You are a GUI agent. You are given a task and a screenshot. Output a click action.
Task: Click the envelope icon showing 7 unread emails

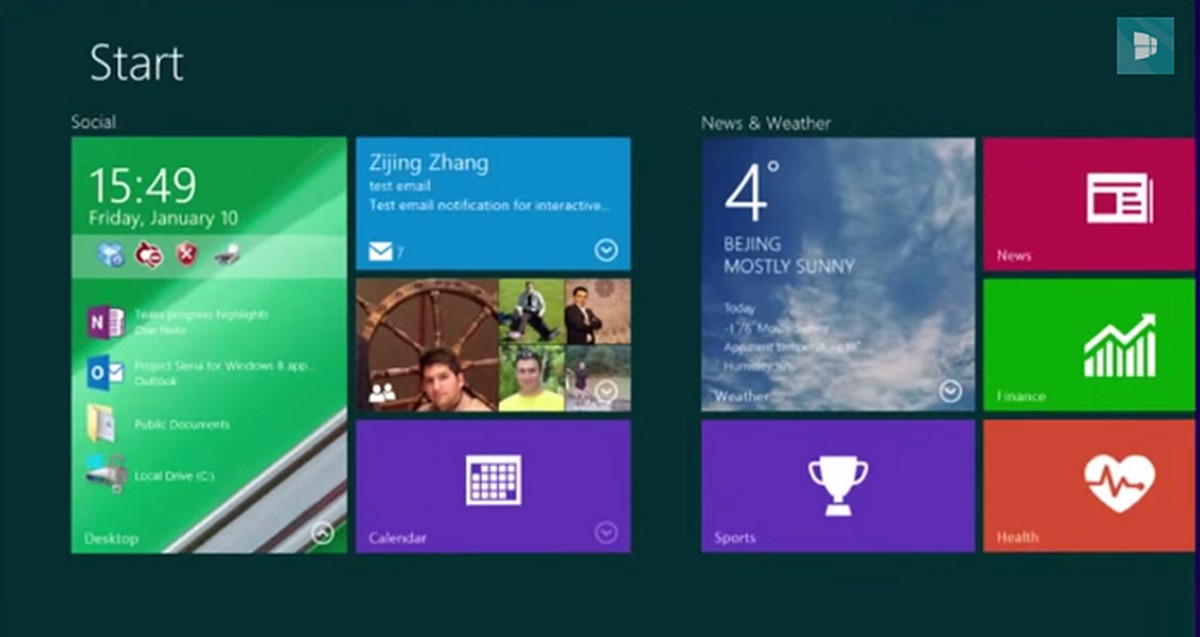pos(383,251)
